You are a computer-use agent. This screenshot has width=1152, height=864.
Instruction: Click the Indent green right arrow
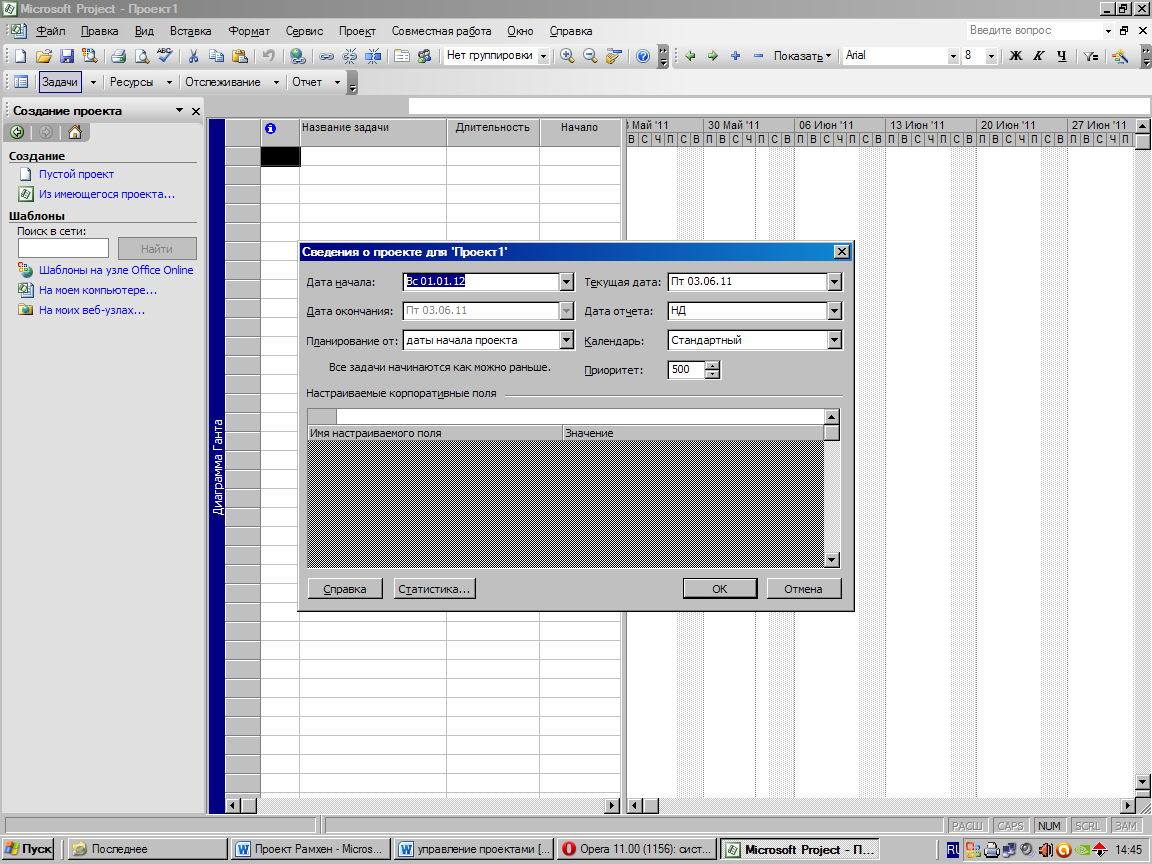pos(713,56)
